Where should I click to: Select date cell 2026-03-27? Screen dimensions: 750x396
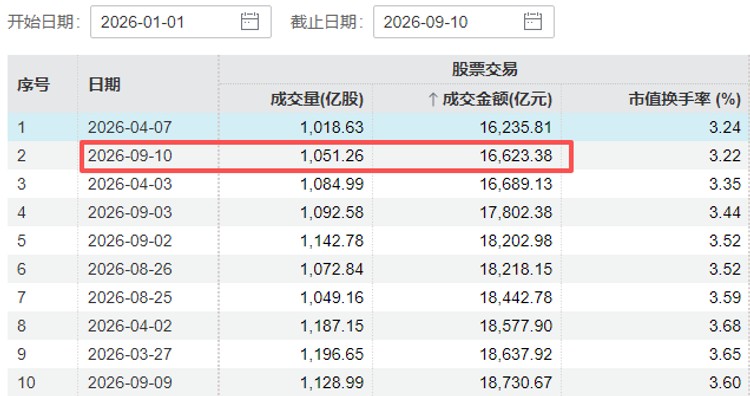130,354
